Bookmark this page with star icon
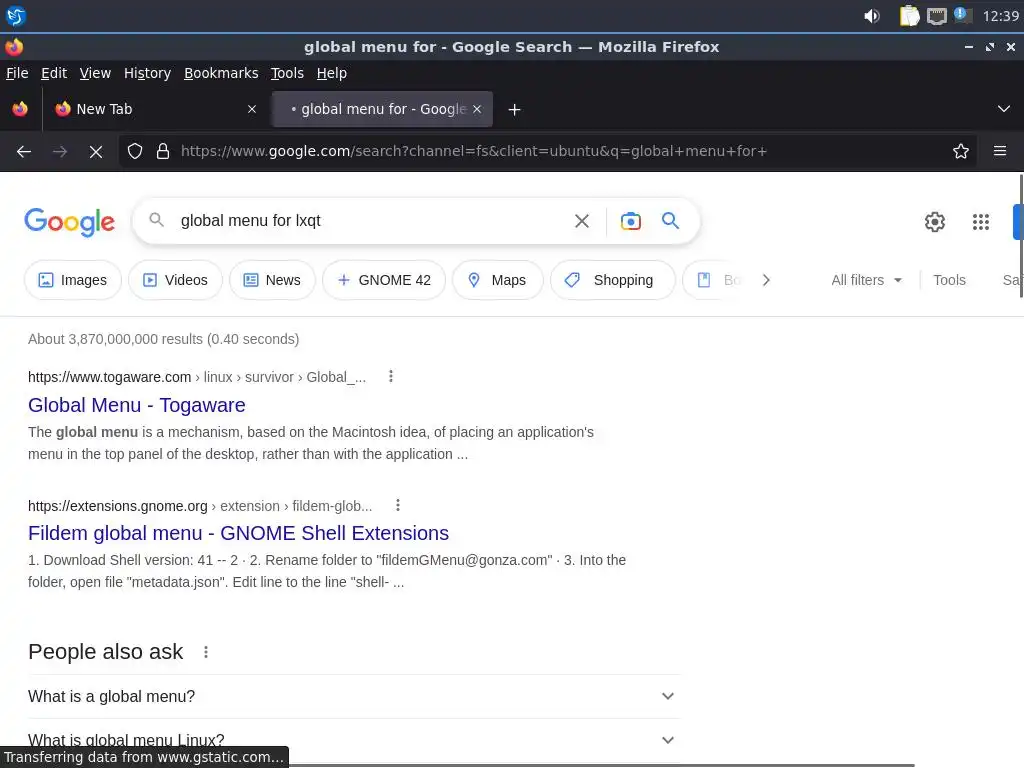Screen dimensions: 1024x768 click(961, 152)
